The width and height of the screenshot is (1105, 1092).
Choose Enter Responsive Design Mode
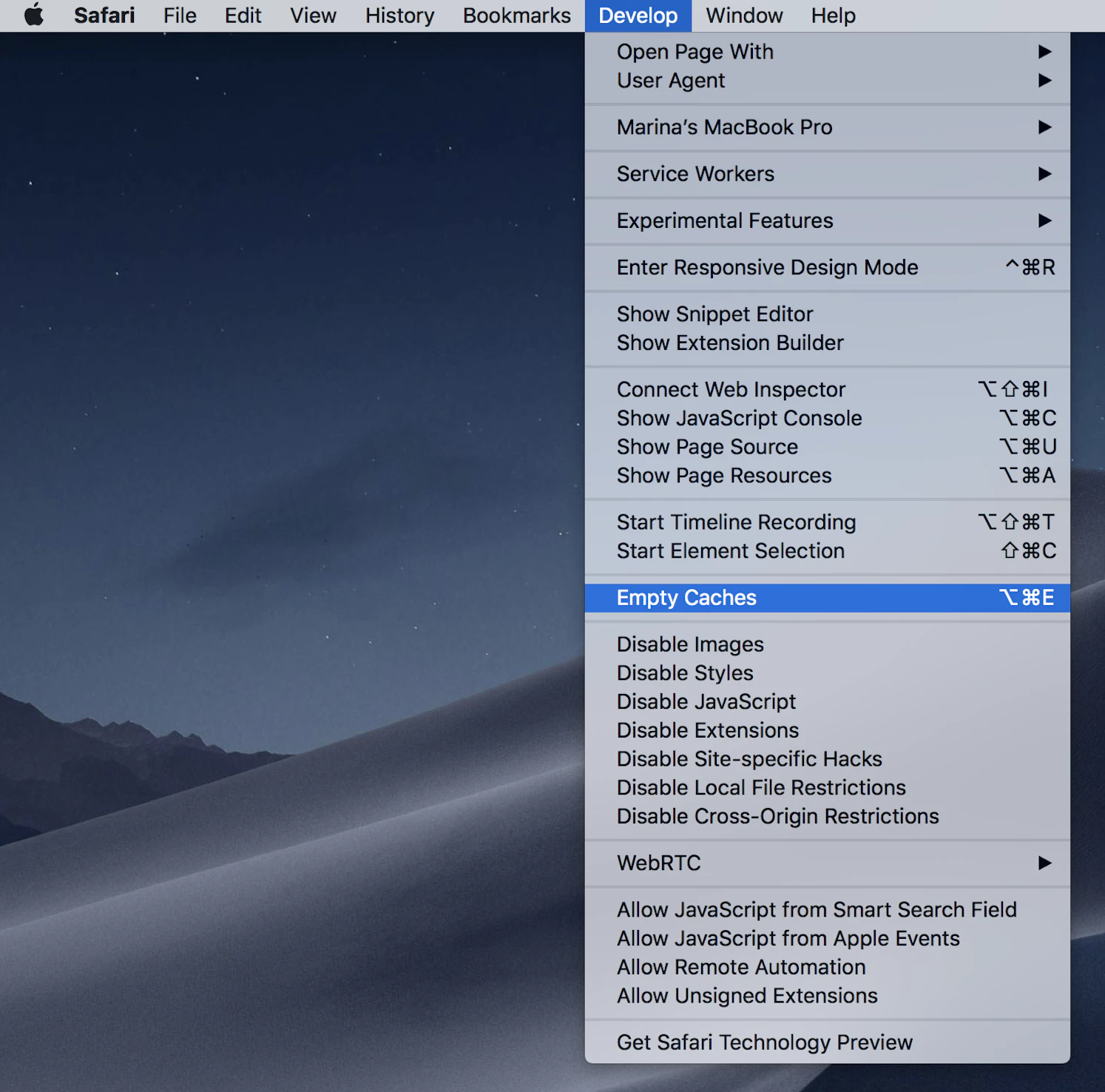click(x=767, y=267)
